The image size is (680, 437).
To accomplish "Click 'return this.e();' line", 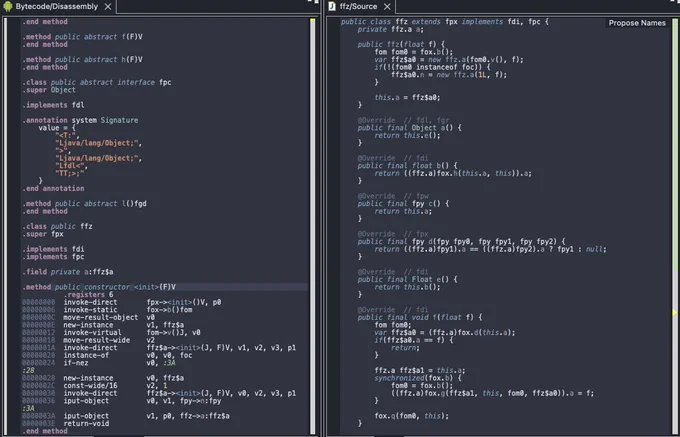I will (407, 135).
